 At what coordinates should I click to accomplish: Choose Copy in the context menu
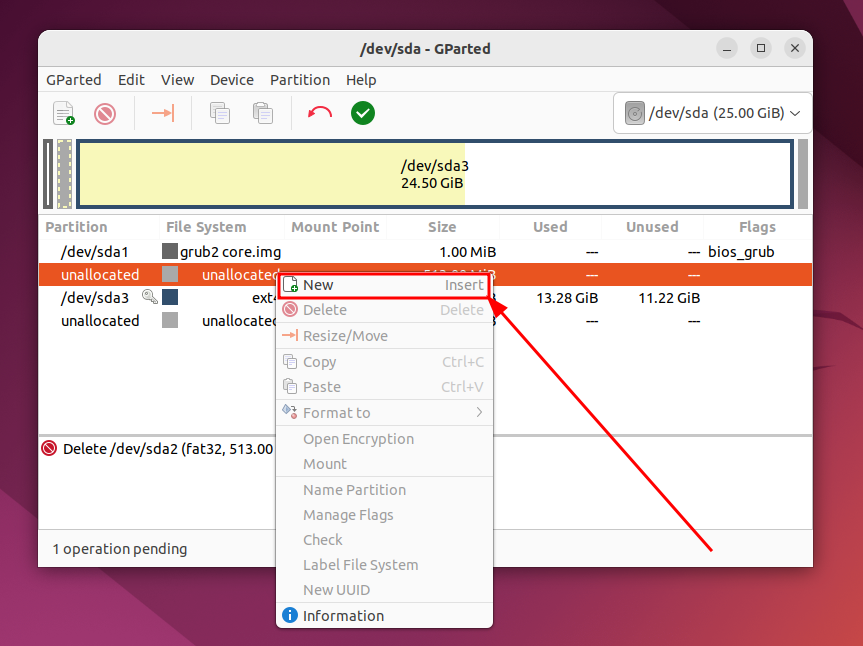pos(384,362)
